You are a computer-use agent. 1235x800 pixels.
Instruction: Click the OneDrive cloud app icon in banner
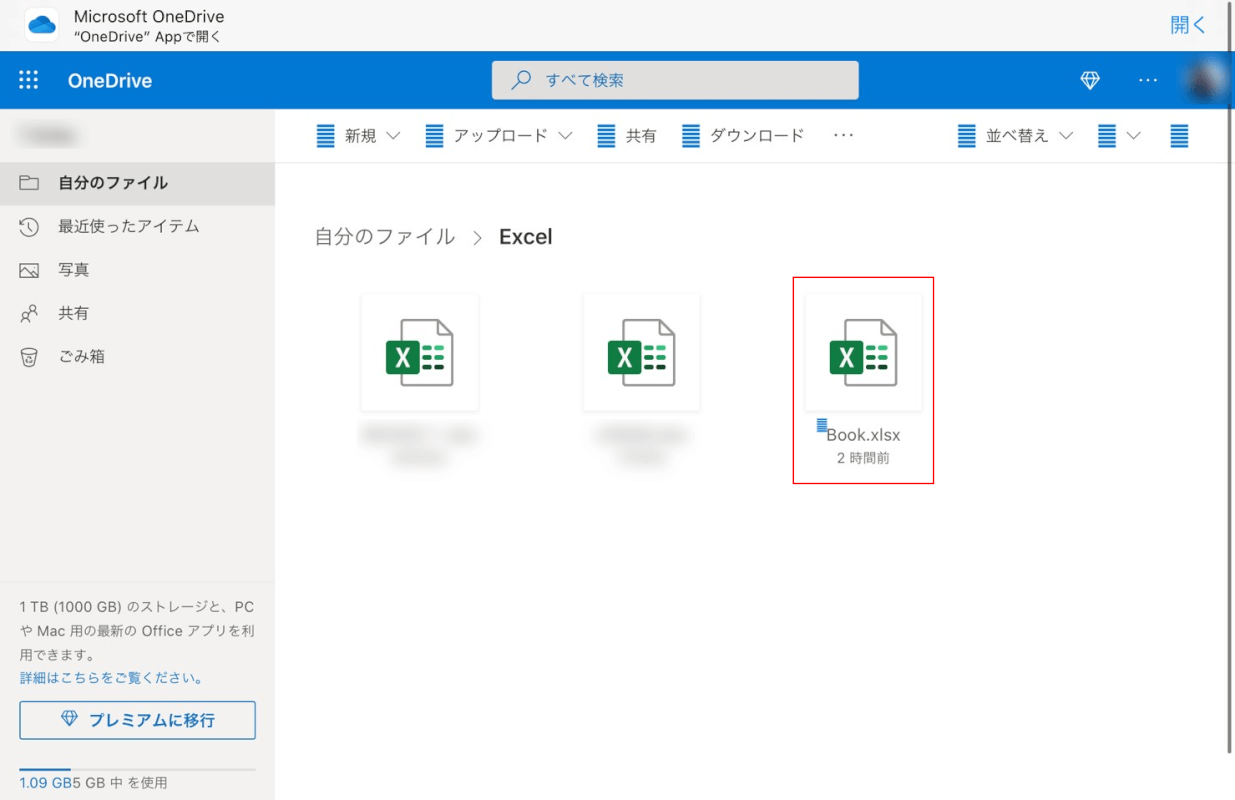pyautogui.click(x=42, y=25)
